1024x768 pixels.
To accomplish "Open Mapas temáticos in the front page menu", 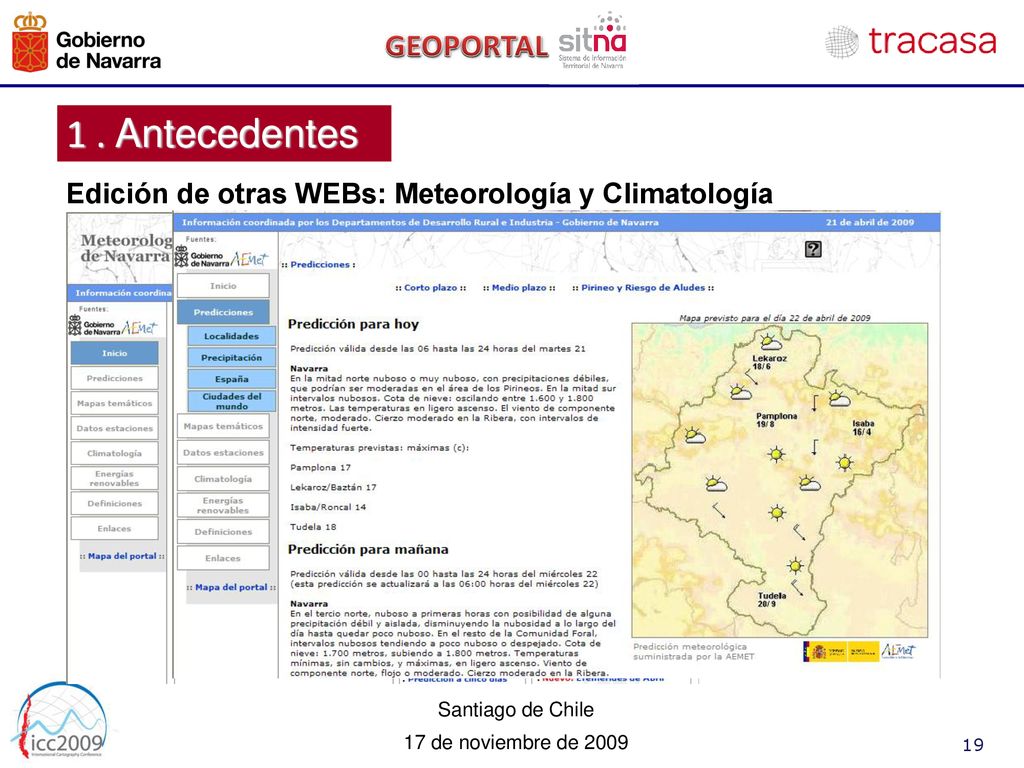I will (x=223, y=426).
